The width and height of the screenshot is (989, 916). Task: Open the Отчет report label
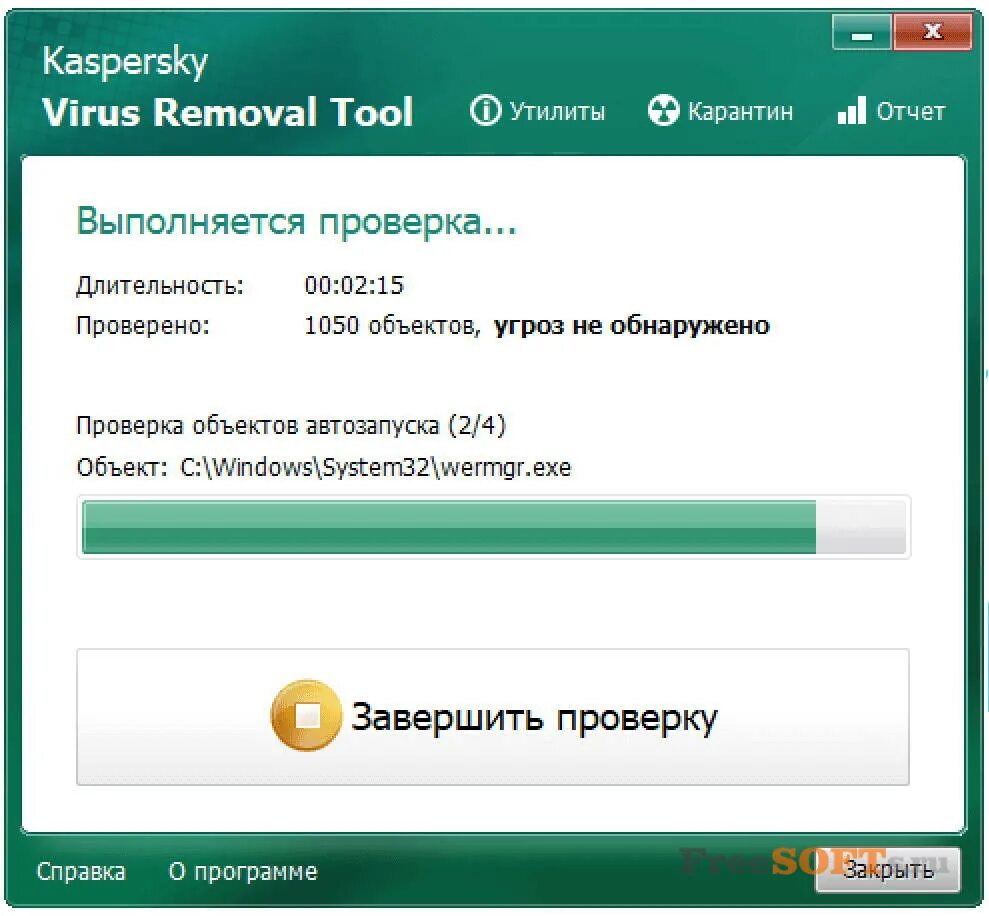[x=911, y=112]
